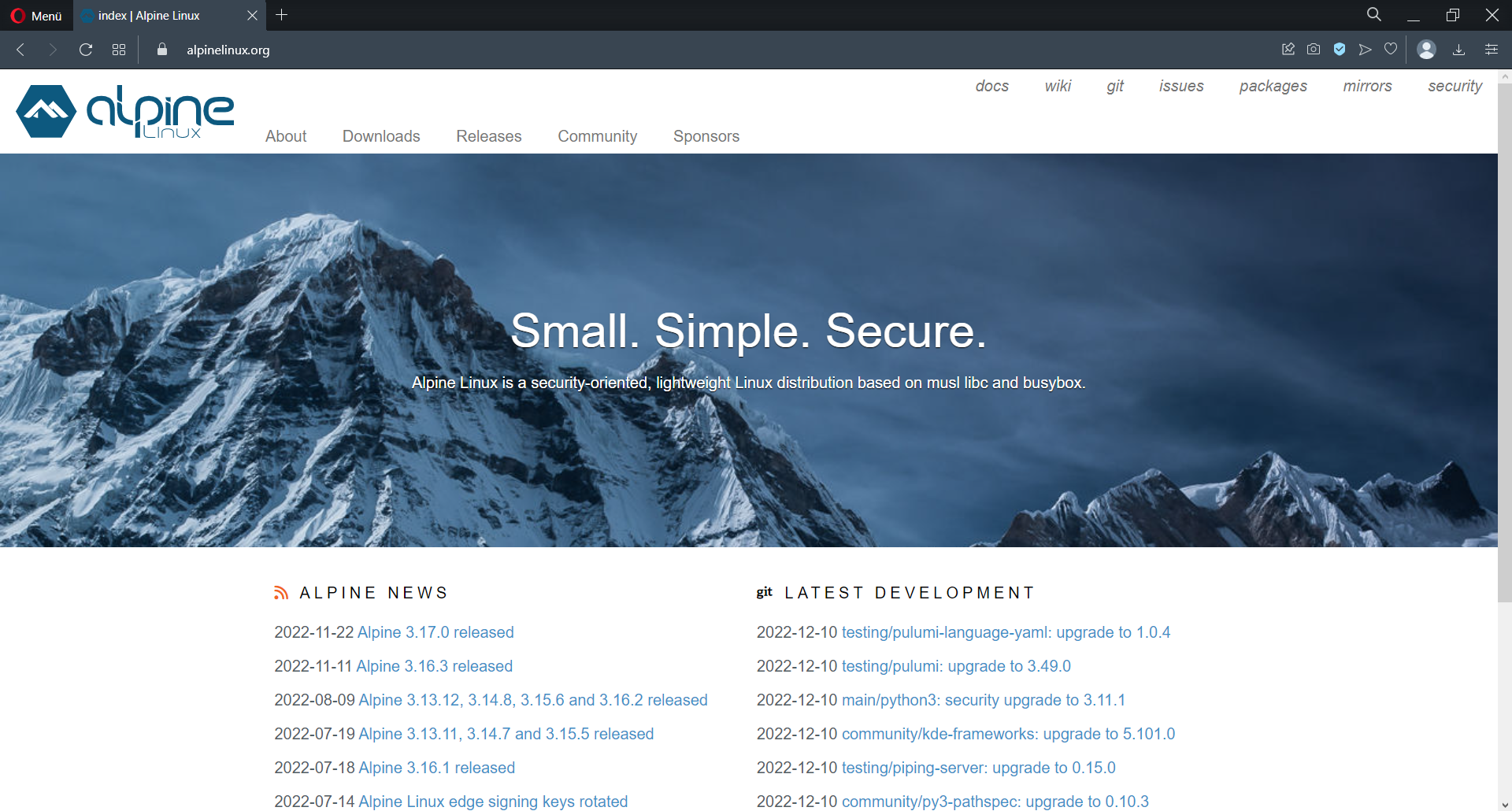Click the site security padlock icon
The width and height of the screenshot is (1512, 811).
(x=162, y=50)
